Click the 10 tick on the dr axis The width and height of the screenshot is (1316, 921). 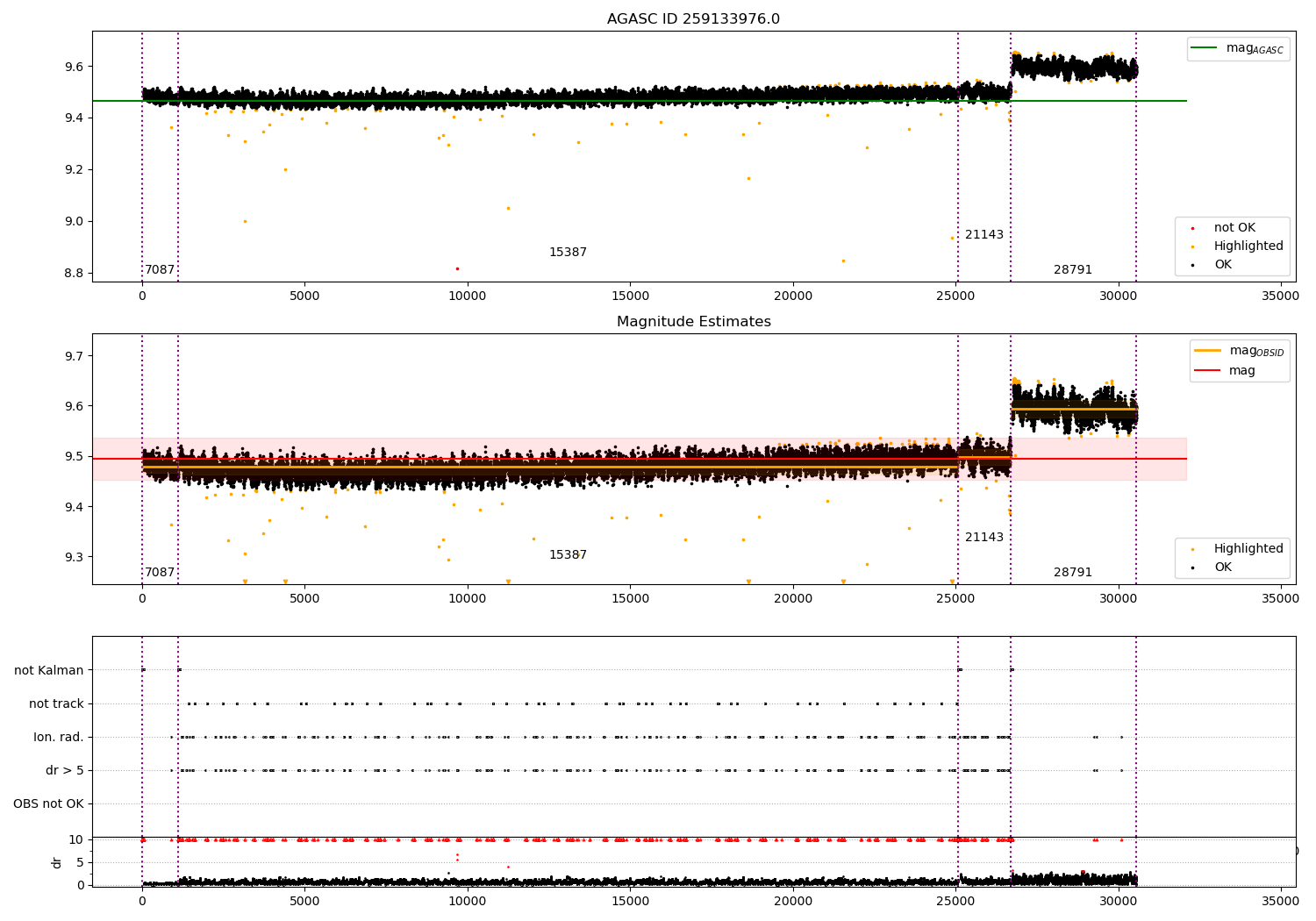pos(76,839)
